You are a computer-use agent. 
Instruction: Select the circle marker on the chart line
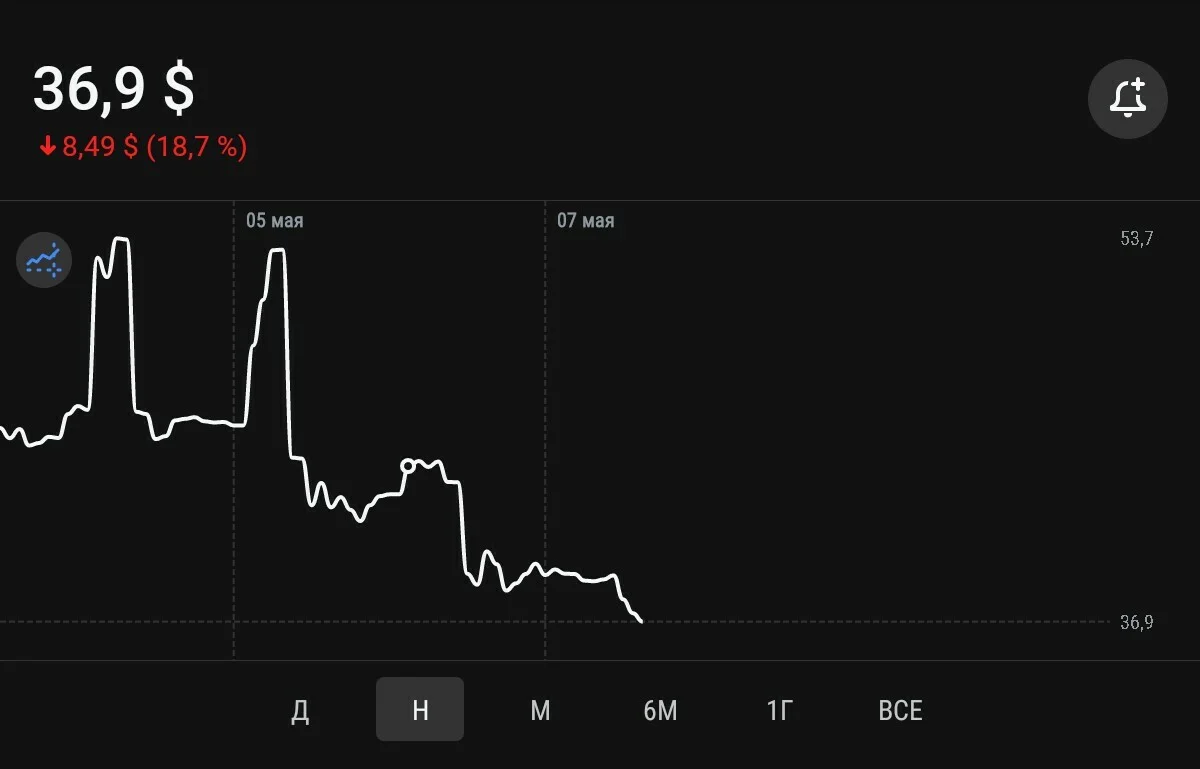pos(407,465)
